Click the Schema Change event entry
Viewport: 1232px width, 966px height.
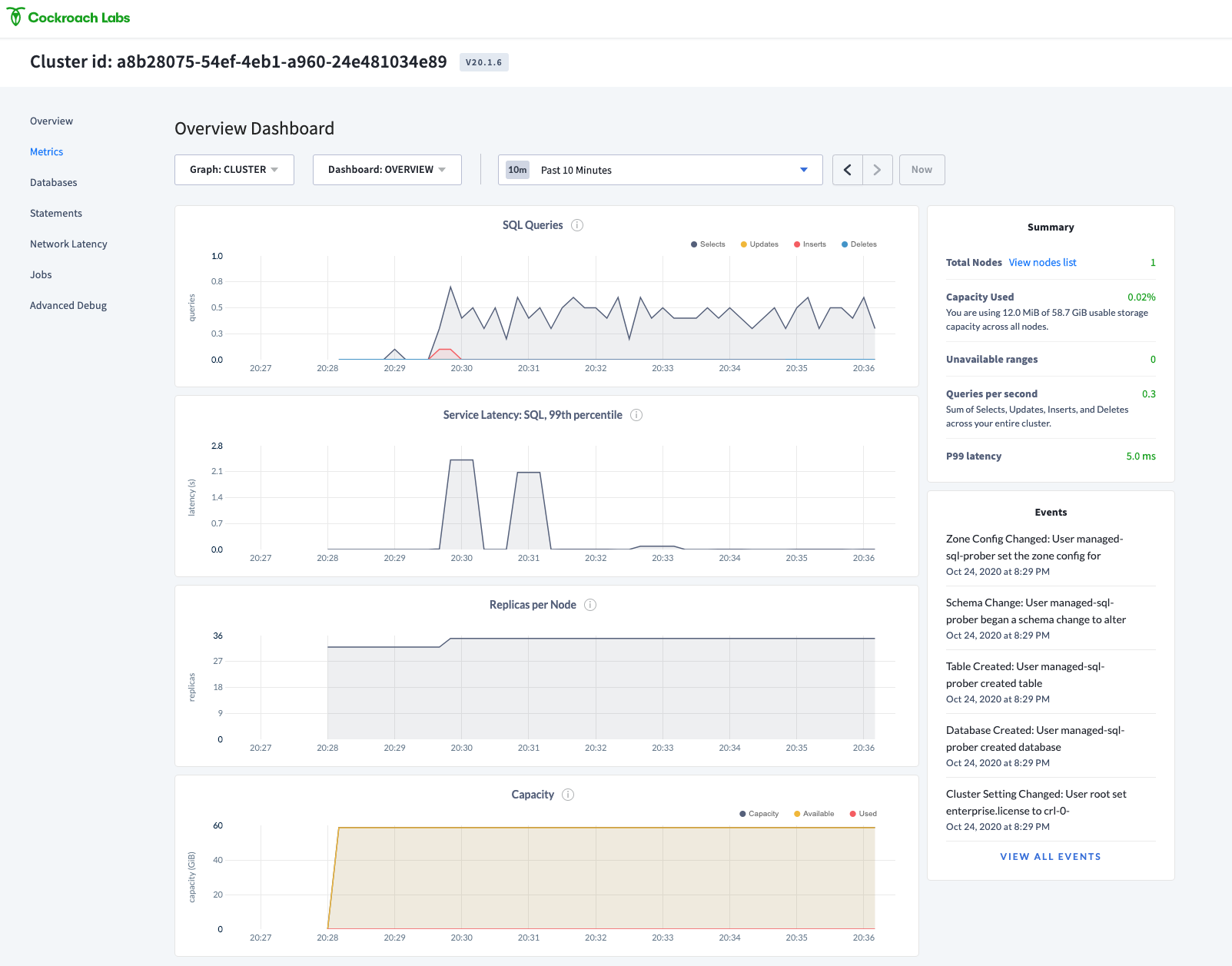[x=1051, y=619]
